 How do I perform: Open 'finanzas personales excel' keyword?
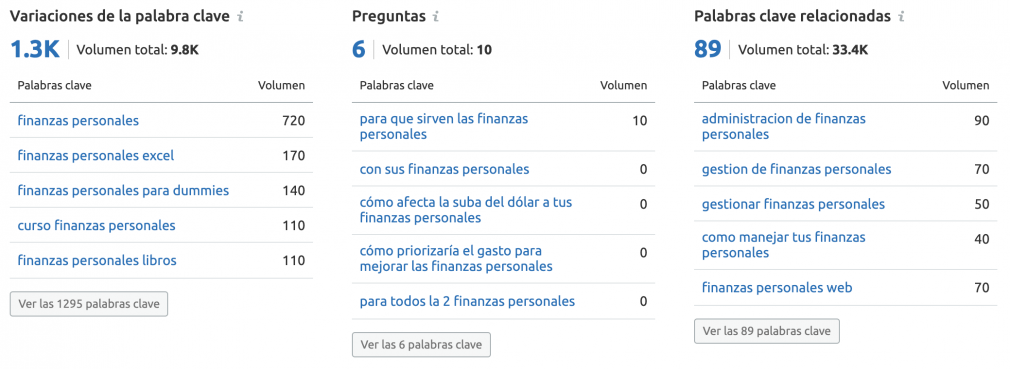[95, 155]
